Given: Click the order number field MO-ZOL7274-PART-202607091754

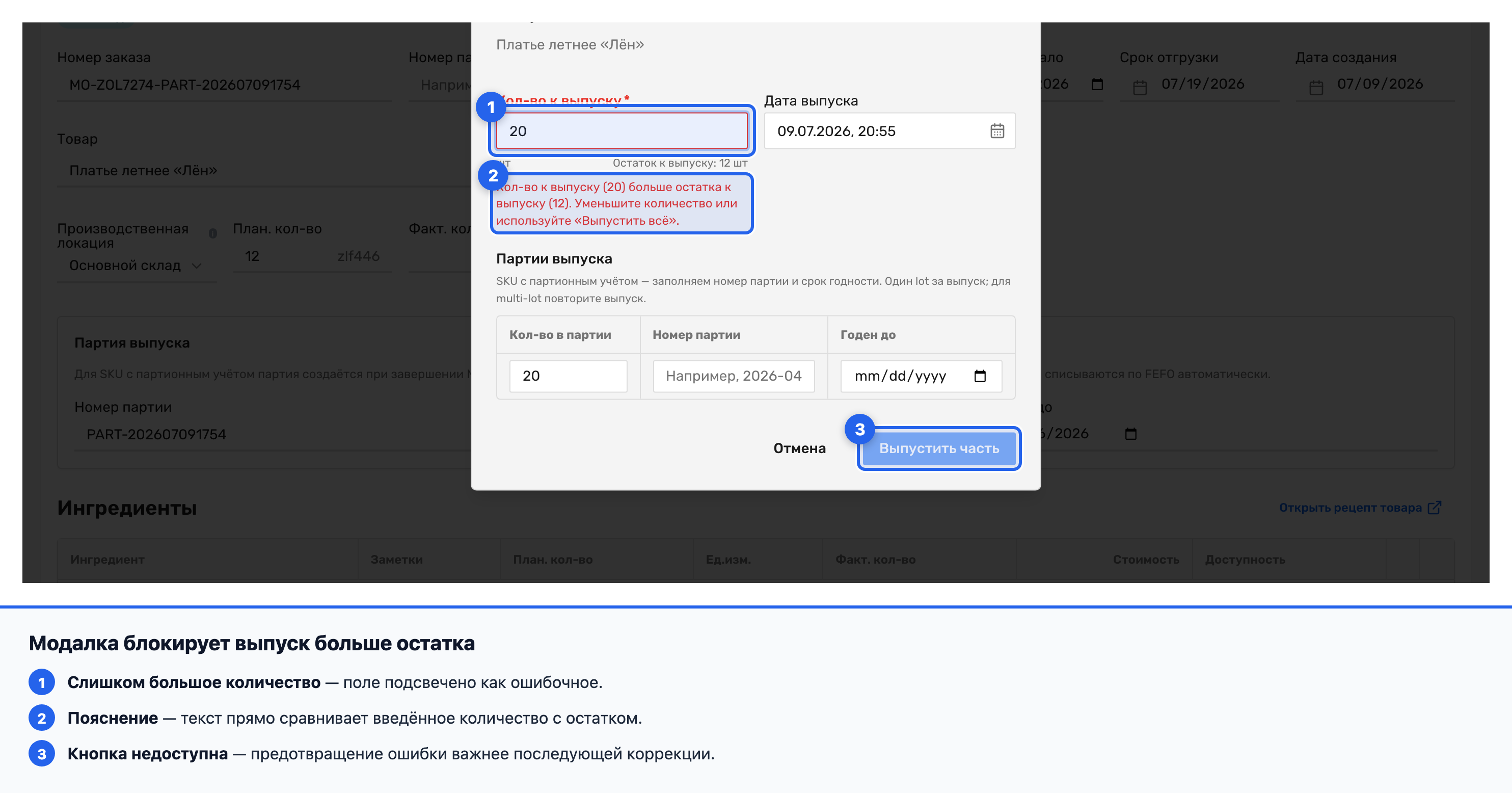Looking at the screenshot, I should point(224,85).
